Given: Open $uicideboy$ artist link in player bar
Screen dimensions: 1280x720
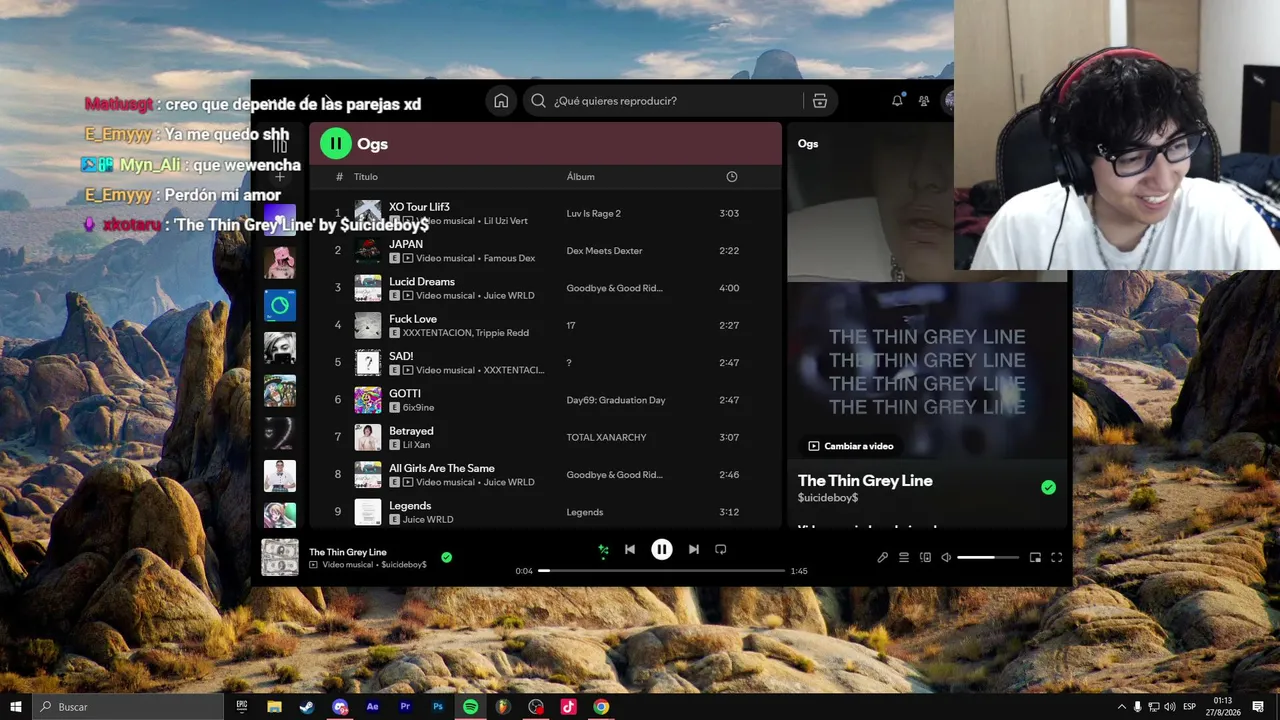Looking at the screenshot, I should pyautogui.click(x=404, y=565).
